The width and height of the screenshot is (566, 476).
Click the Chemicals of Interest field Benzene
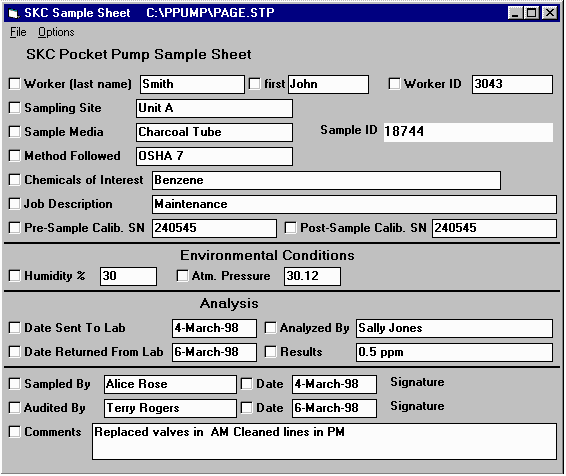[326, 180]
